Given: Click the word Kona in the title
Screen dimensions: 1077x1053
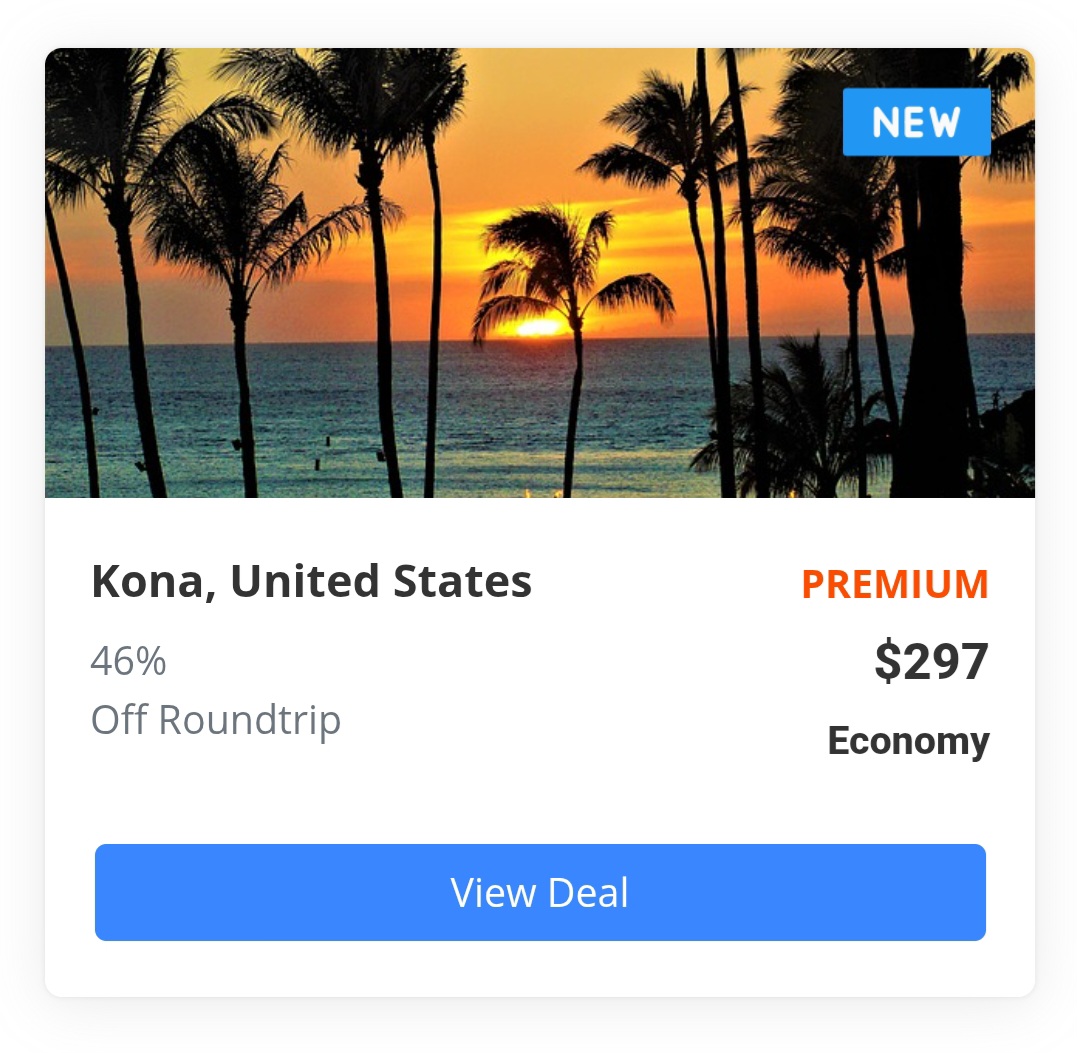Looking at the screenshot, I should click(148, 582).
